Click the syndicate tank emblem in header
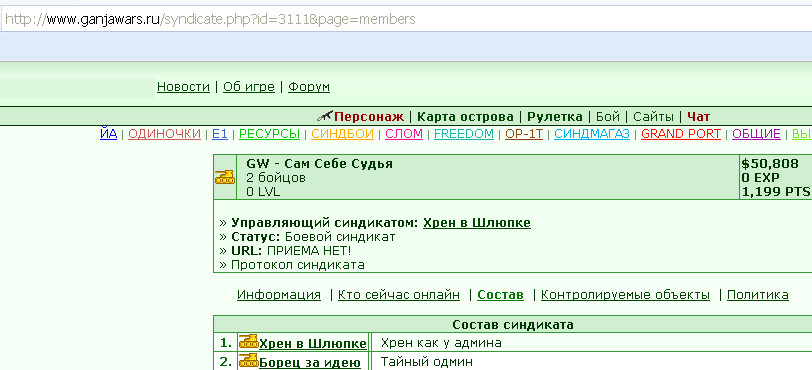The width and height of the screenshot is (812, 370). [225, 177]
